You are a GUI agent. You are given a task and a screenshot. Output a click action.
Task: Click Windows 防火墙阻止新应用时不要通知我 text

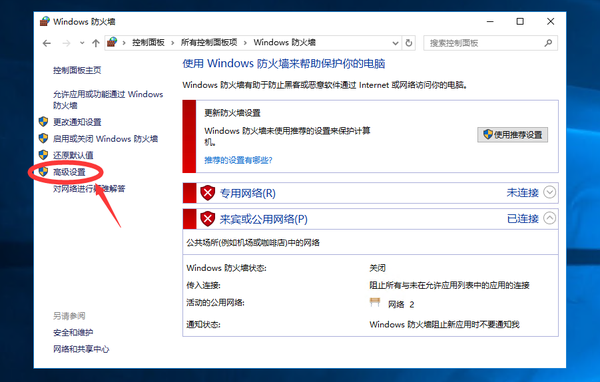pyautogui.click(x=444, y=325)
